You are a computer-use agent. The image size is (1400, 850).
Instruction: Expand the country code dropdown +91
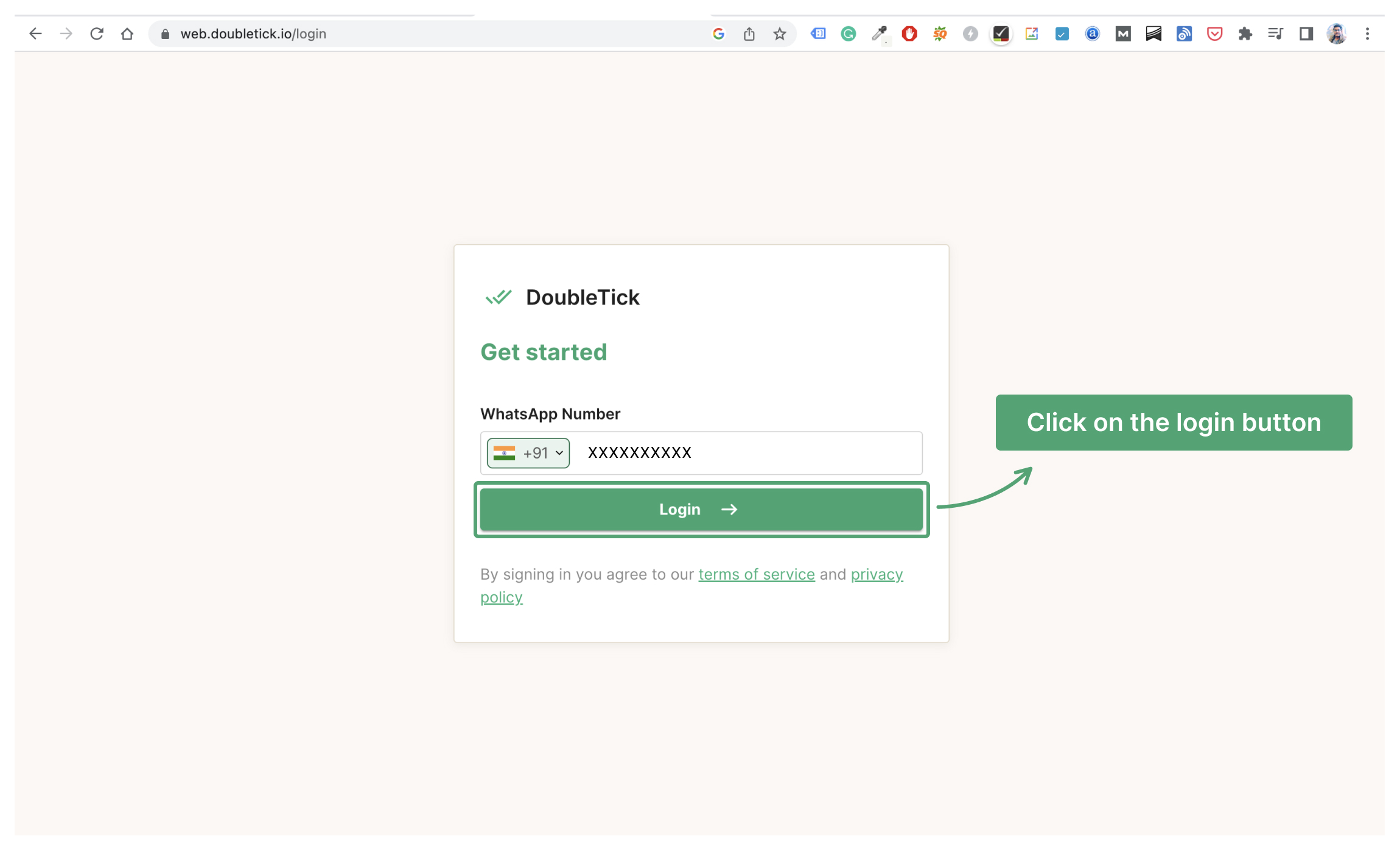(525, 452)
